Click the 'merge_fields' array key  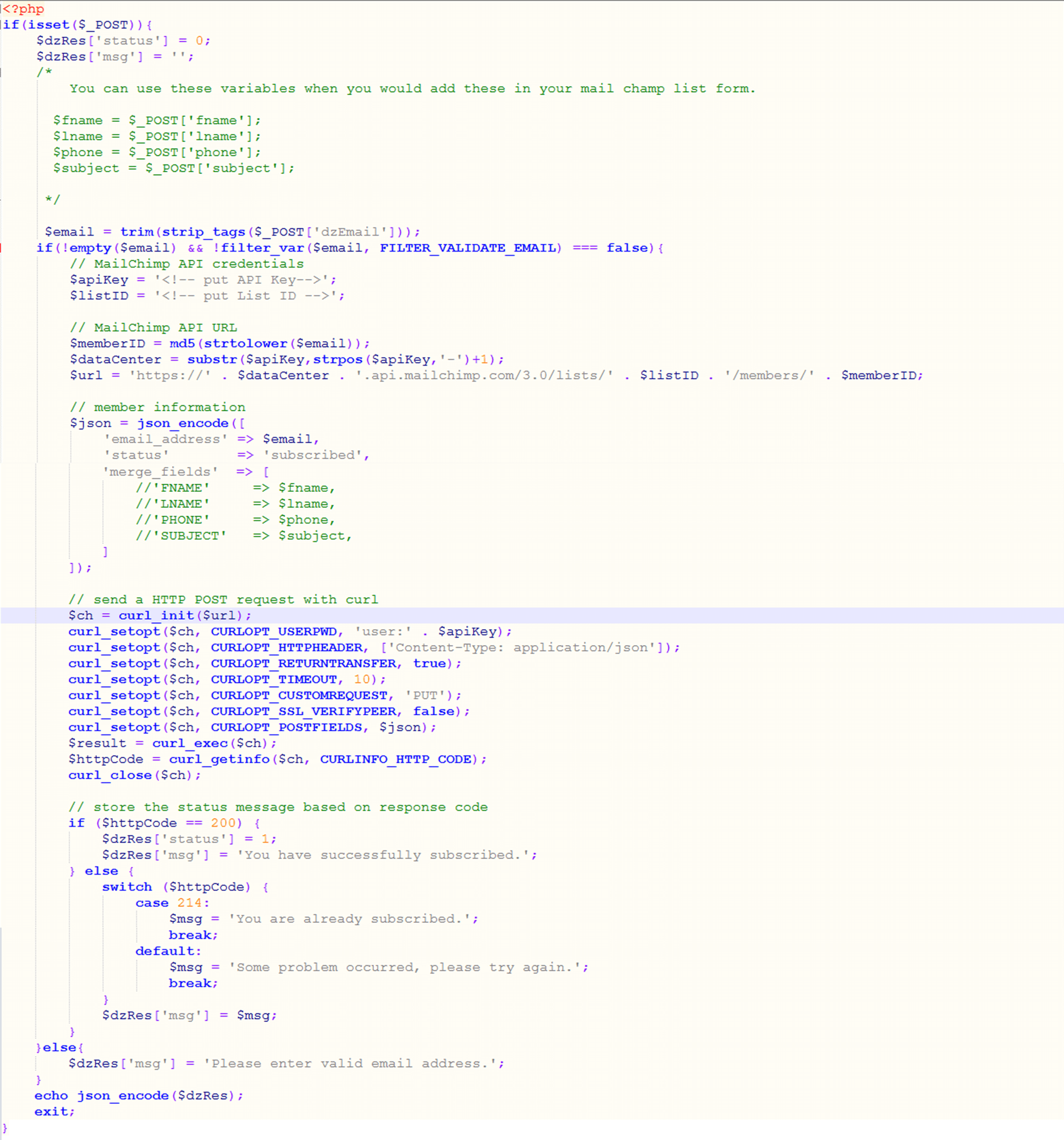161,472
